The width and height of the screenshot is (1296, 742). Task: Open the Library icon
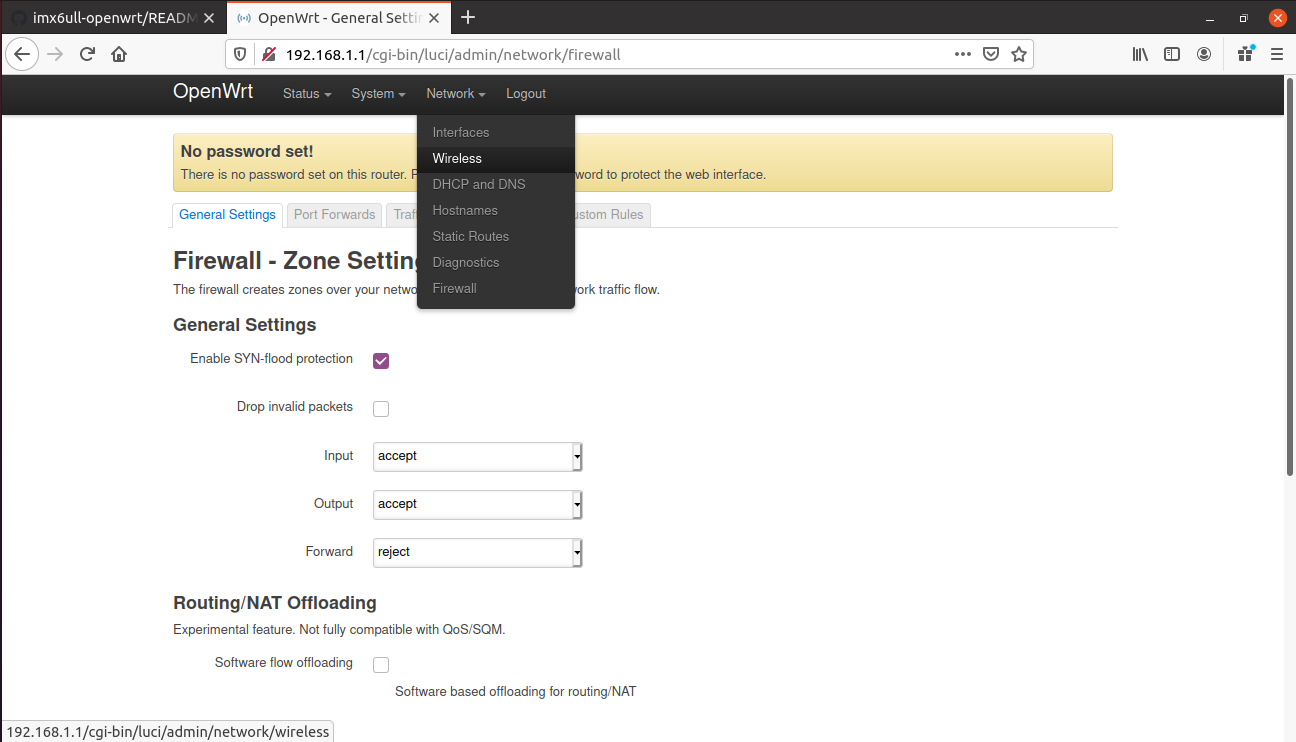[1140, 54]
